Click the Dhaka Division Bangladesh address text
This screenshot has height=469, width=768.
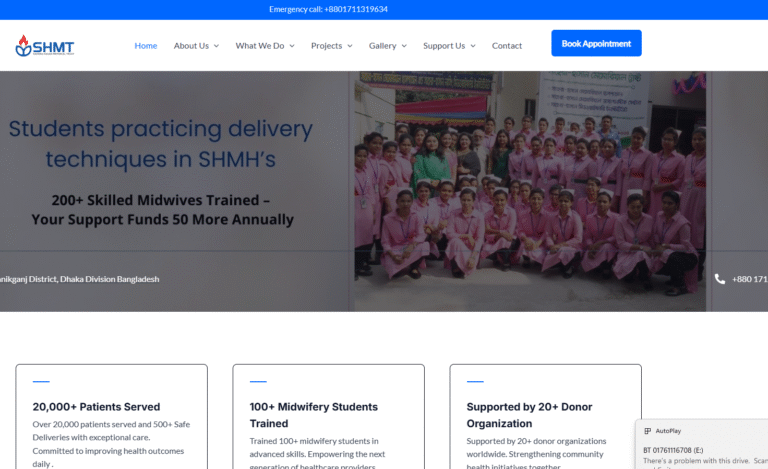point(79,279)
